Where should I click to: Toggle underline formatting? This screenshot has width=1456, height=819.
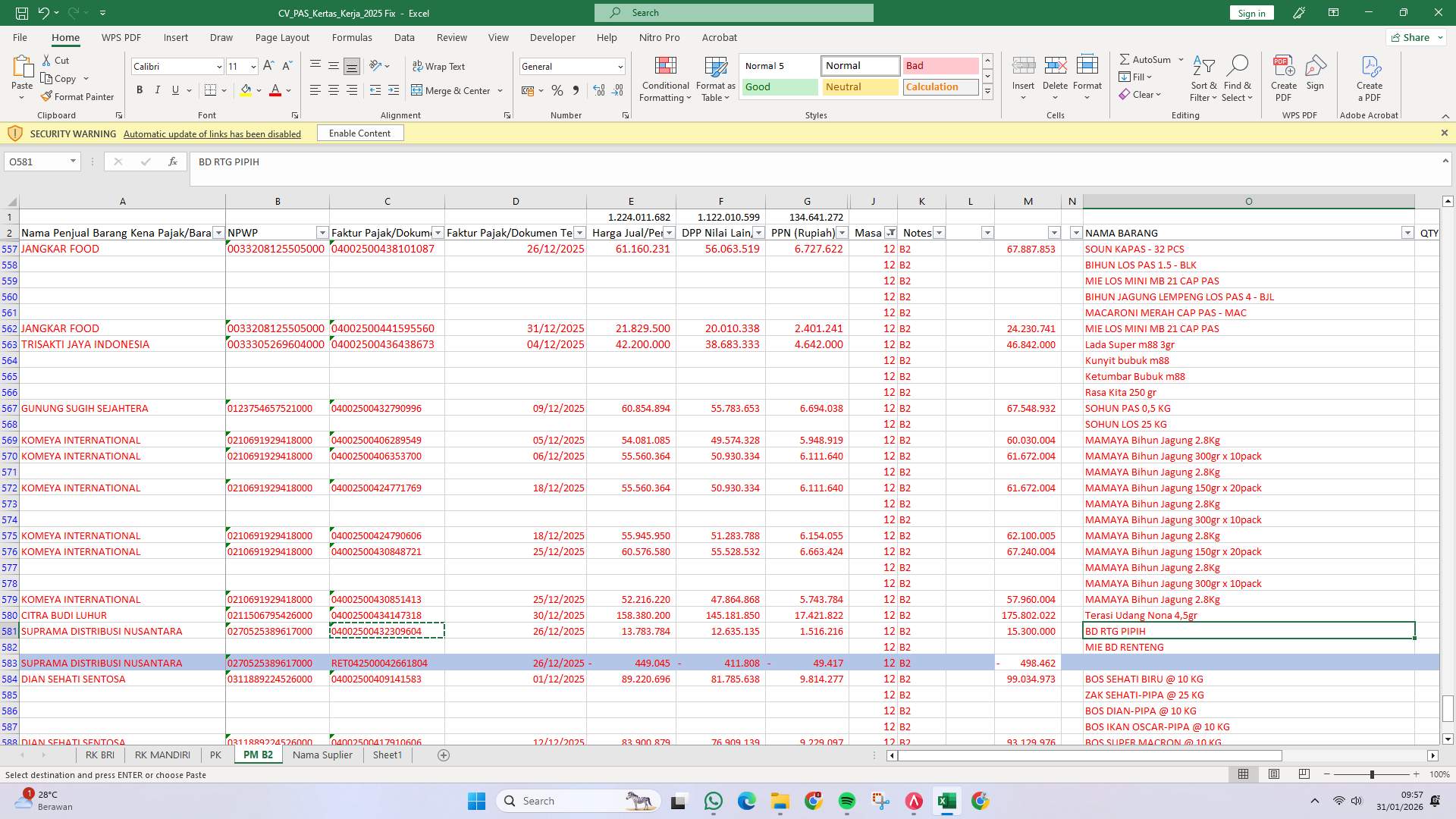pyautogui.click(x=174, y=90)
